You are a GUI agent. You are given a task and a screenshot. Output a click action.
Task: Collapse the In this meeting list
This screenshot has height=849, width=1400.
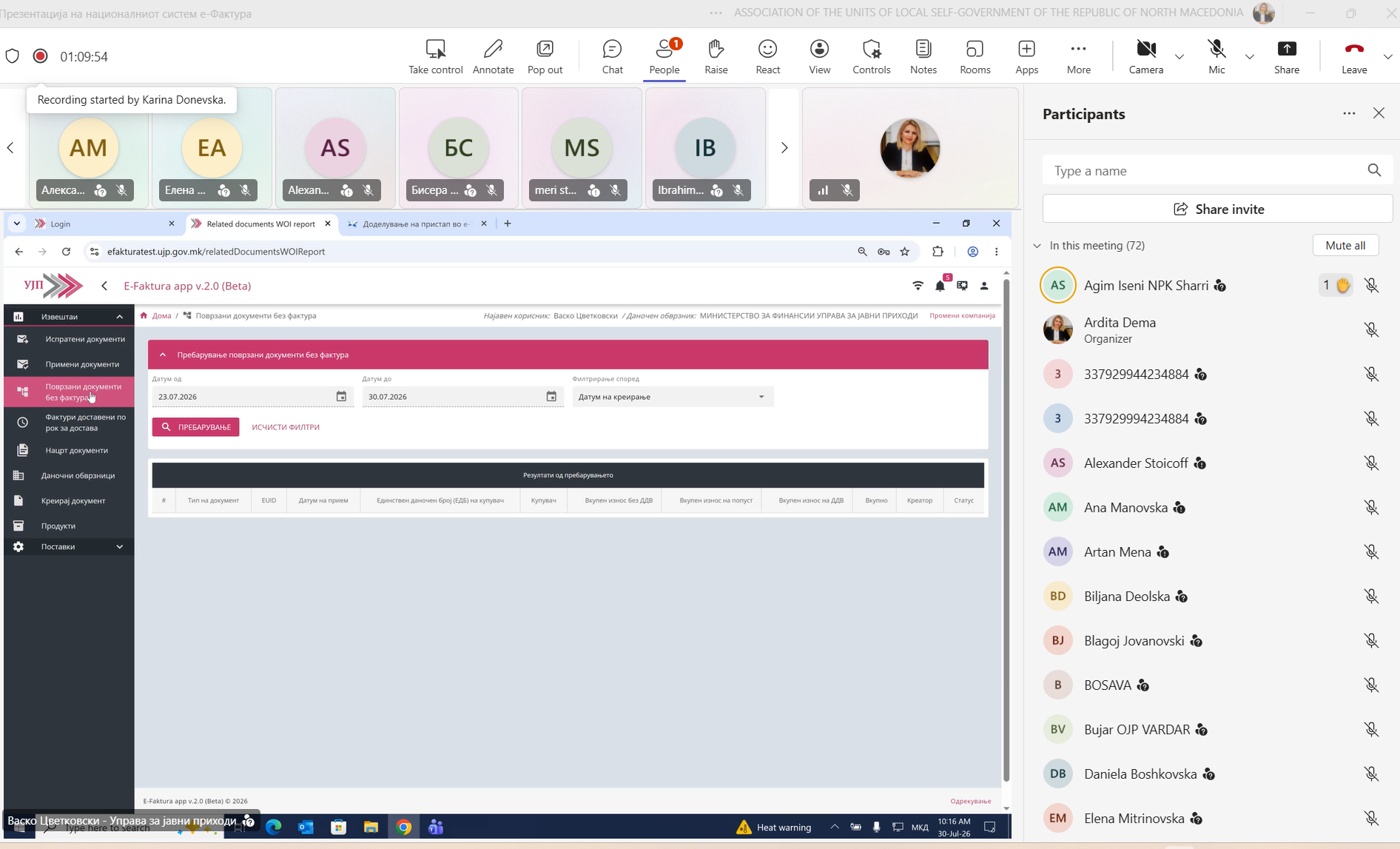1037,246
